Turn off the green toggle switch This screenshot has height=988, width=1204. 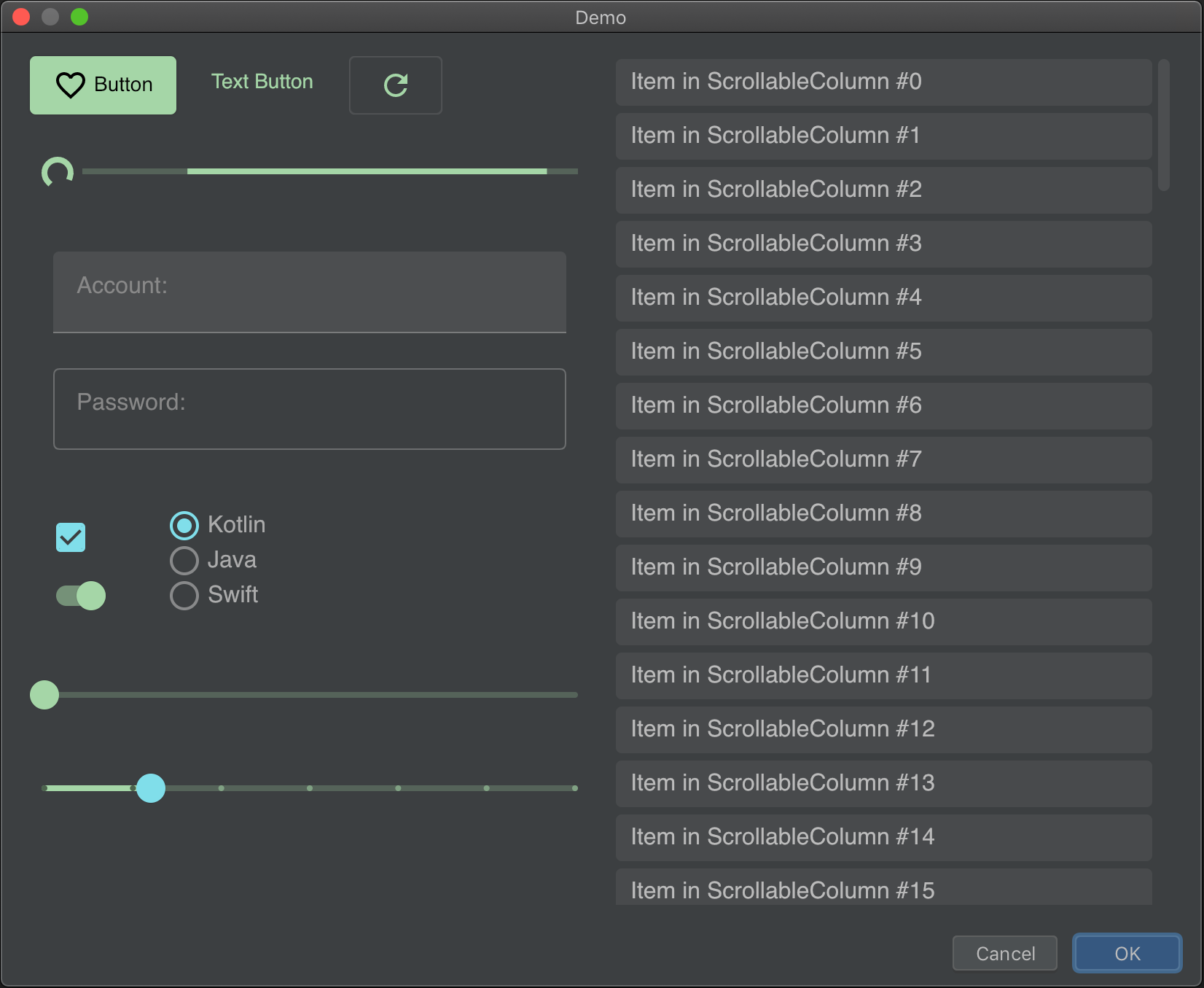coord(81,596)
